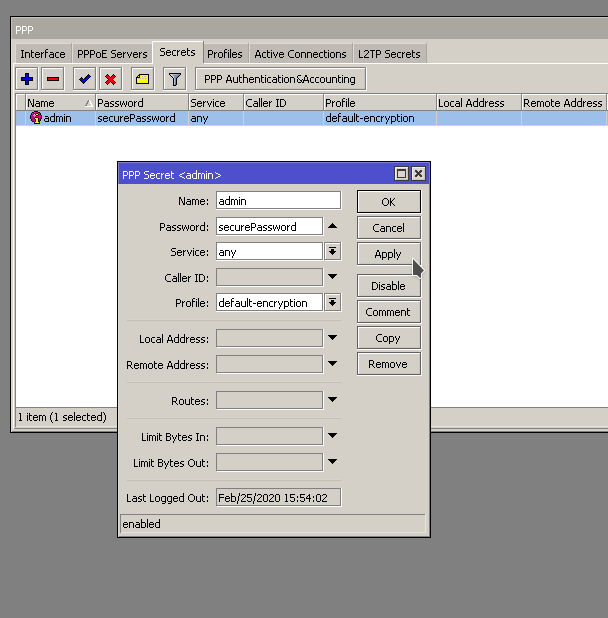Click the blue plus Add icon
The height and width of the screenshot is (618, 608).
[27, 79]
